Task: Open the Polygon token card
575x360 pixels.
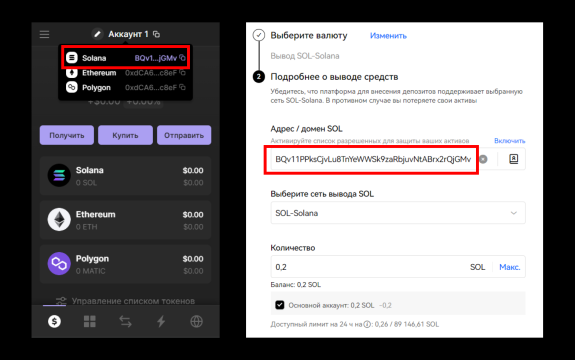Action: (x=125, y=264)
